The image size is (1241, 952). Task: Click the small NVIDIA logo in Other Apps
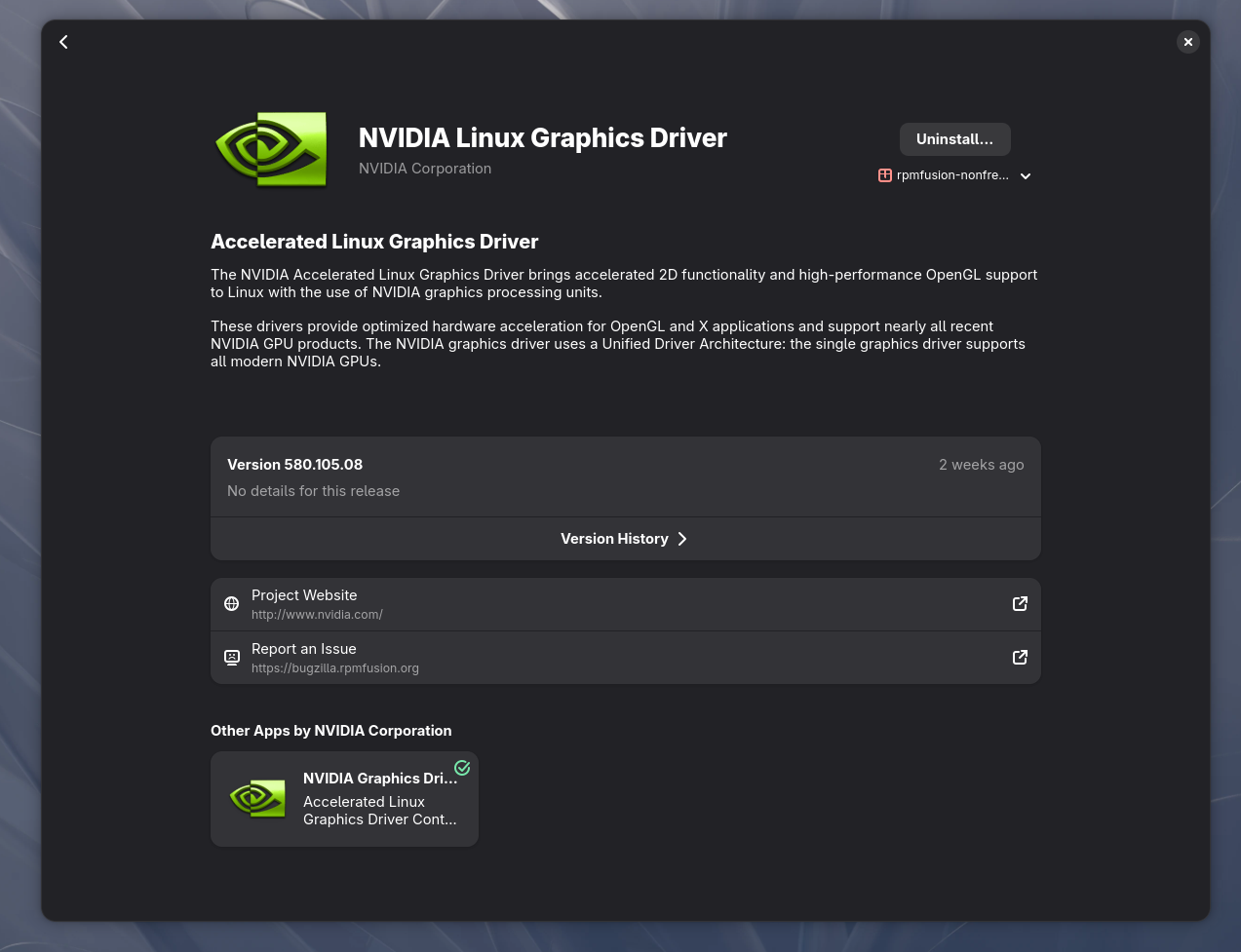257,799
